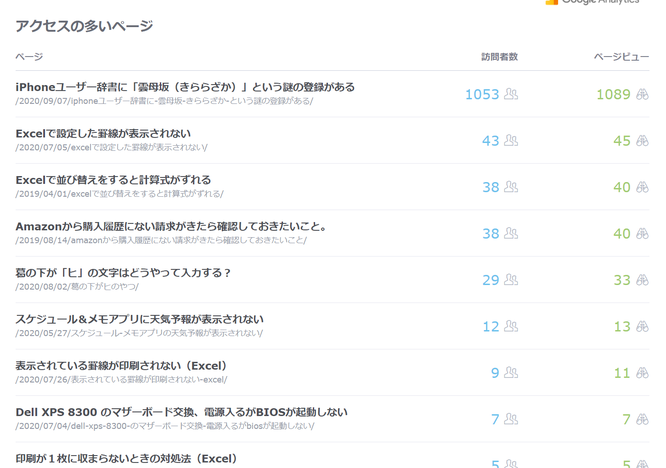Click the ページビュー column header

tap(621, 57)
